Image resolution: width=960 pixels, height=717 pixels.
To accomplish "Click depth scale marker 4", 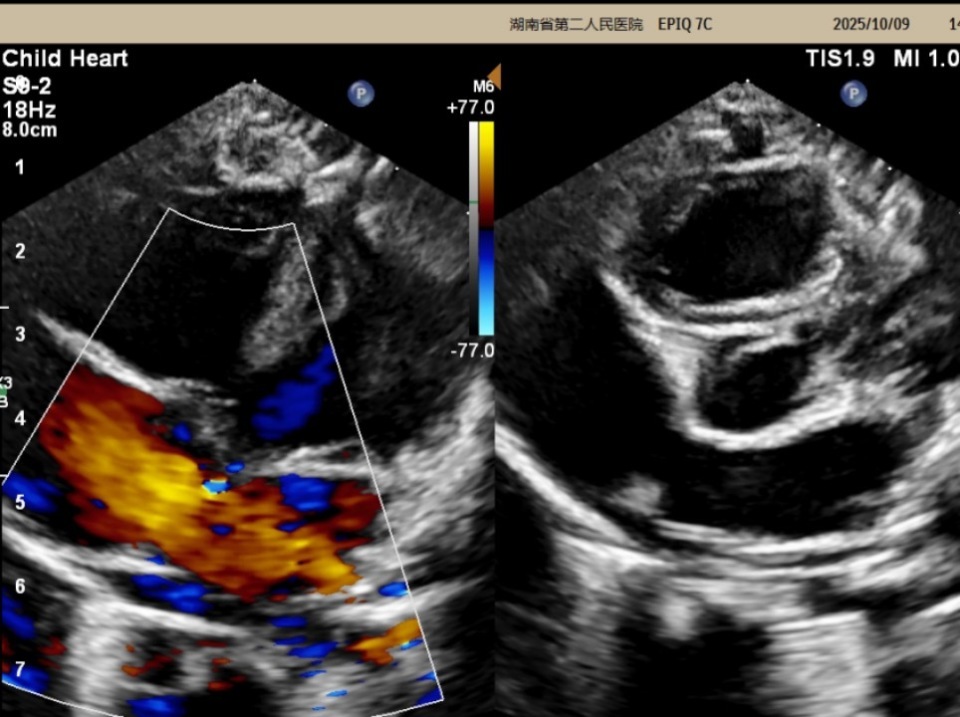I will point(20,419).
